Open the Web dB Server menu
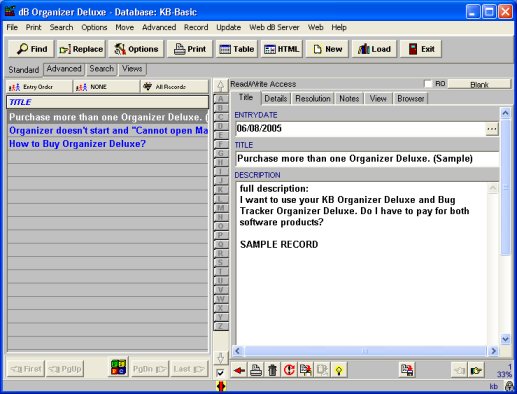Viewport: 517px width, 394px height. [274, 27]
